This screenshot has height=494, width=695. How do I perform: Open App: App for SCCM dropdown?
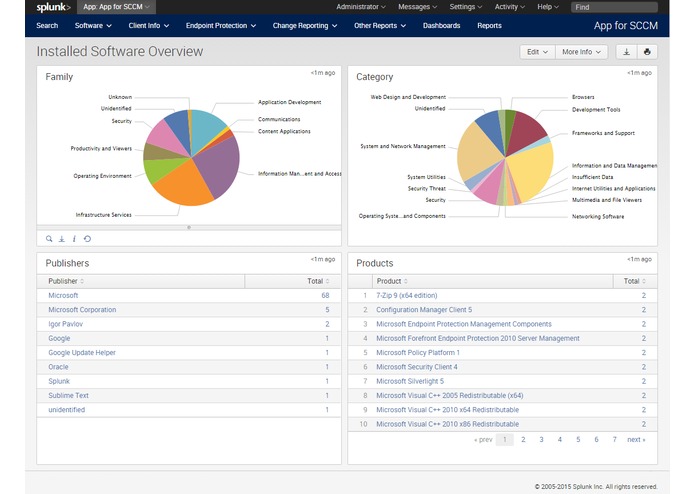(116, 7)
